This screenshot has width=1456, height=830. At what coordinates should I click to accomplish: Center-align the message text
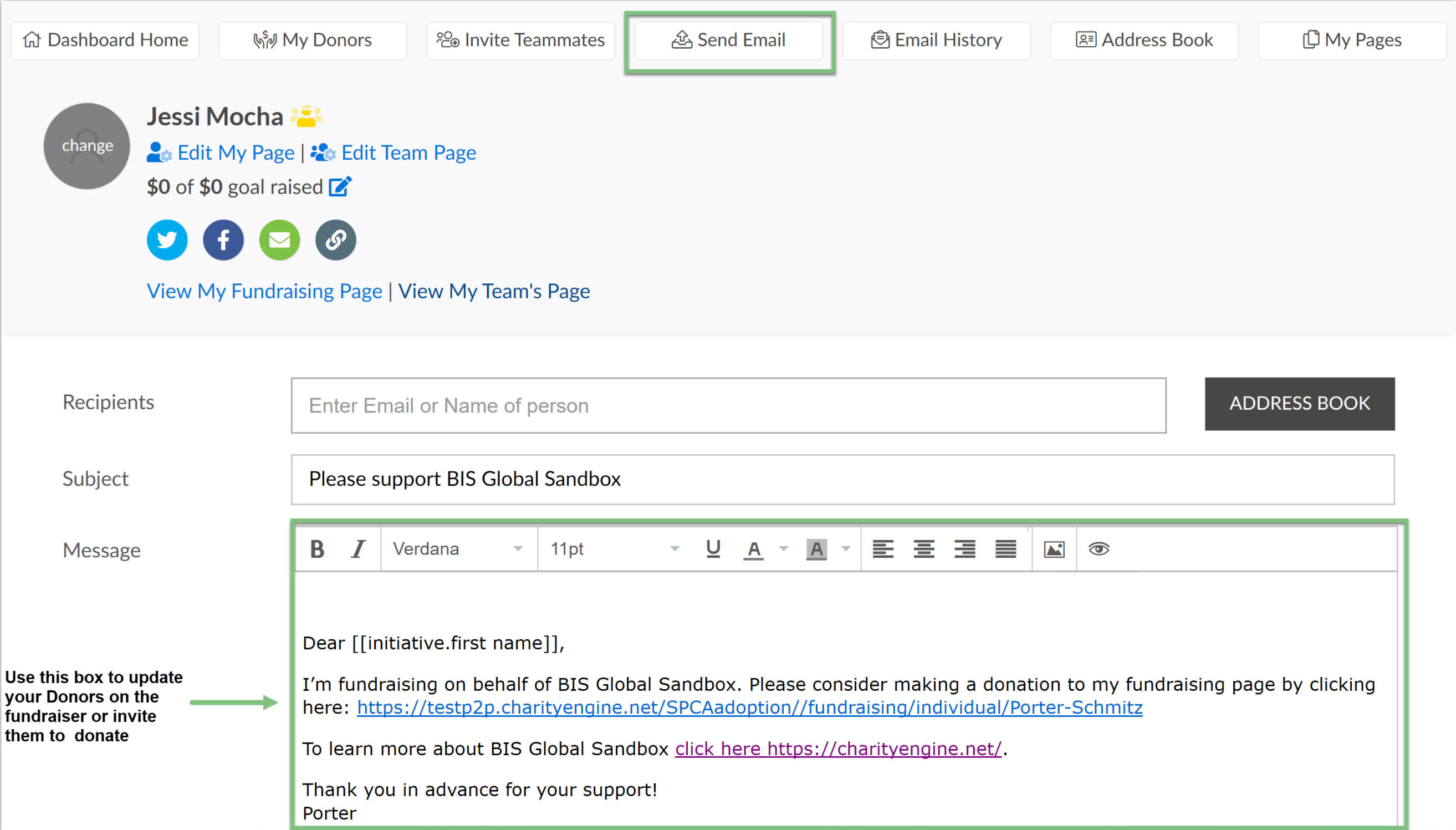click(x=924, y=549)
